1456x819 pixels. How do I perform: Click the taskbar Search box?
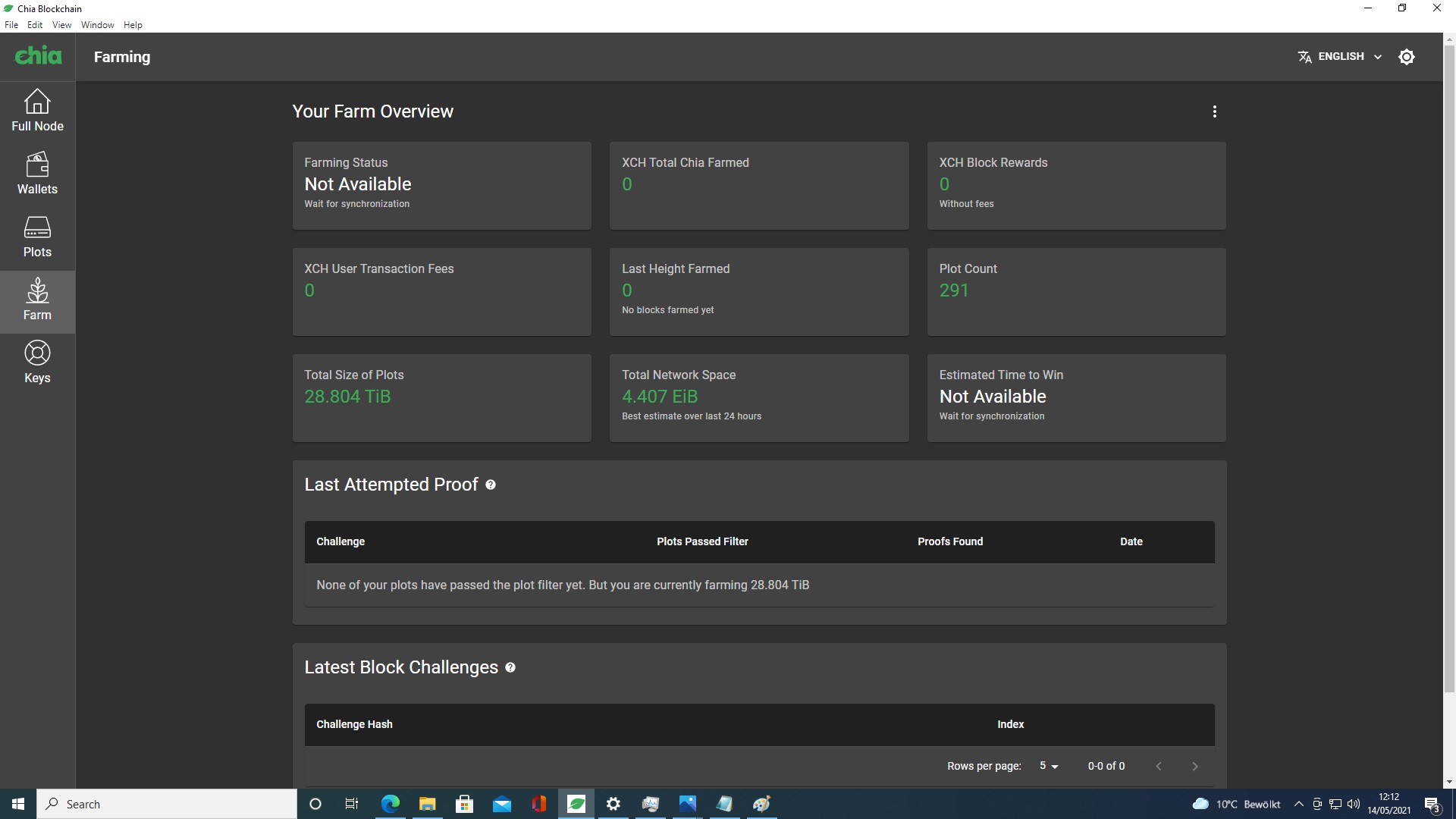tap(167, 804)
